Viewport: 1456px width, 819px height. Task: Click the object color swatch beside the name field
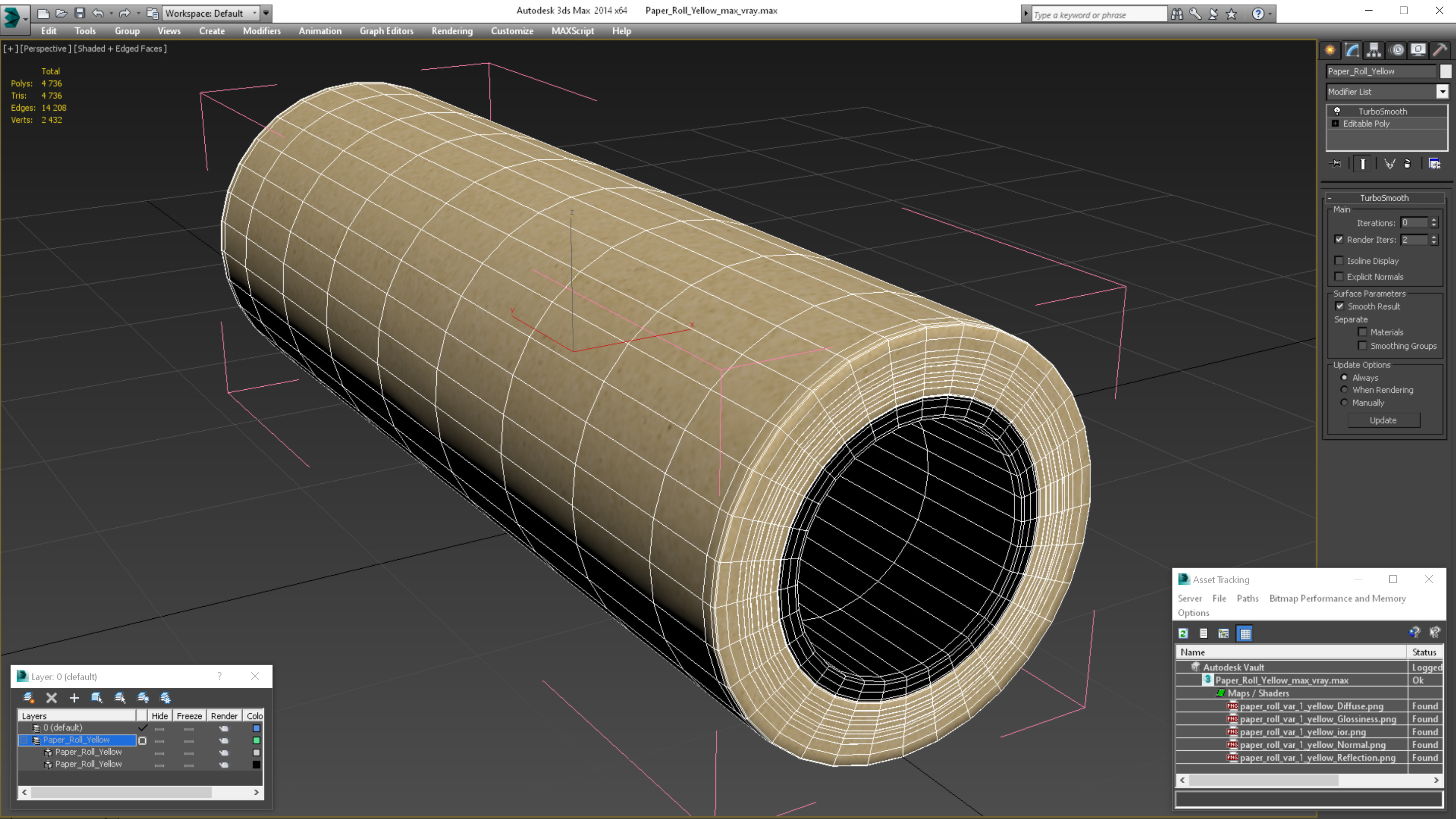1445,71
